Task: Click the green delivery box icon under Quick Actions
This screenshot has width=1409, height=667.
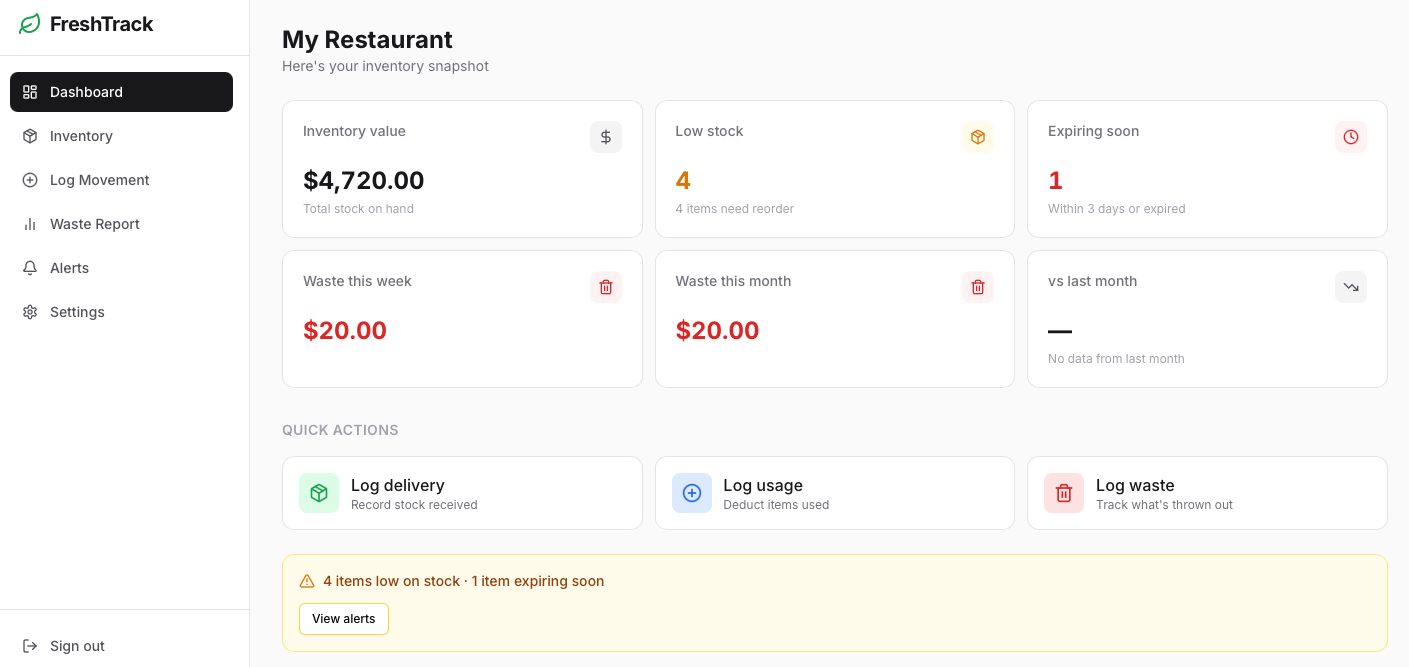Action: tap(318, 493)
